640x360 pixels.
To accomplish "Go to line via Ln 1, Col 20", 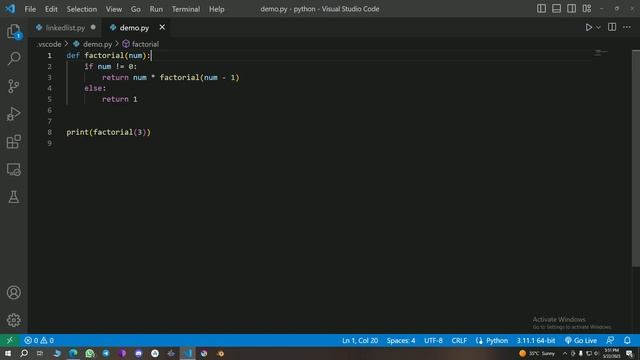I will pyautogui.click(x=360, y=340).
